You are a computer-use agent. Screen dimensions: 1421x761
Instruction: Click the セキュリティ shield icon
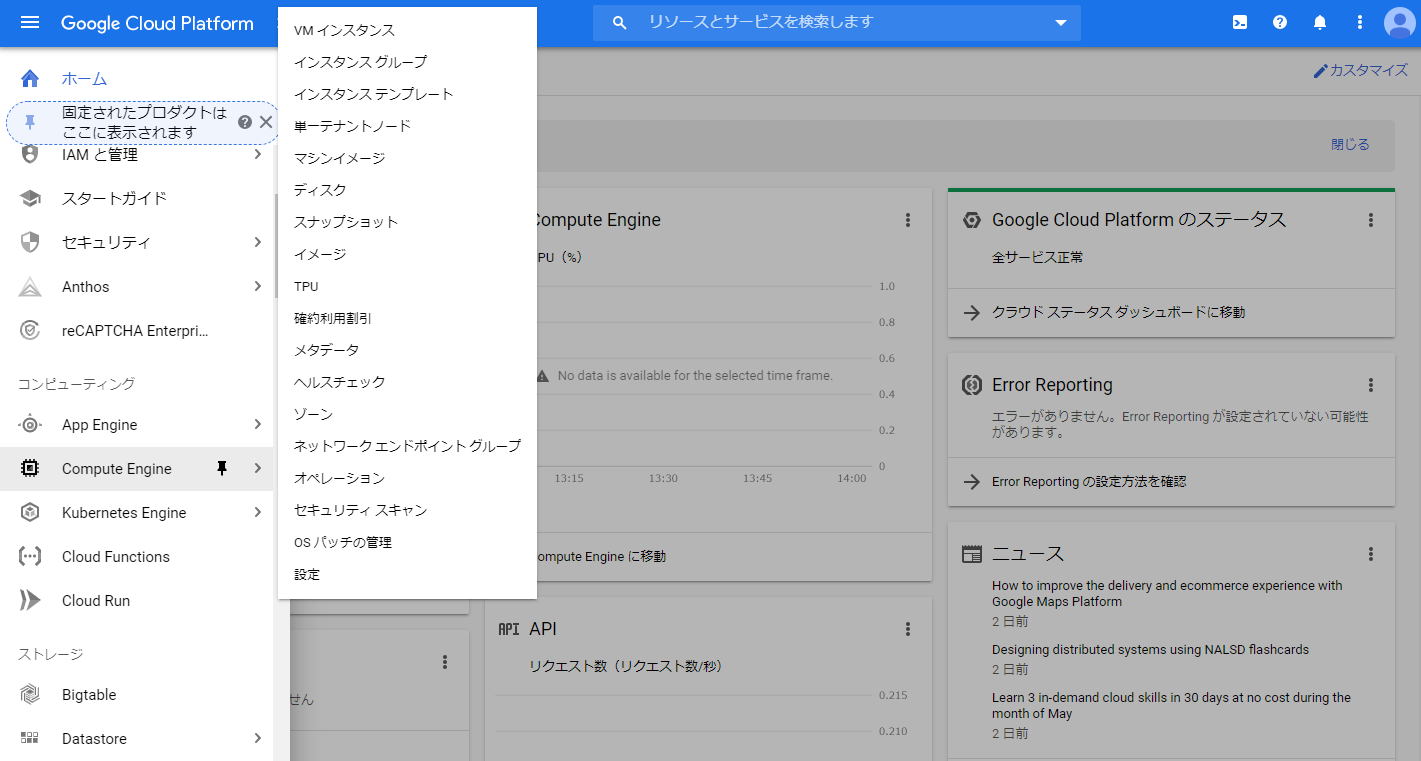(30, 242)
